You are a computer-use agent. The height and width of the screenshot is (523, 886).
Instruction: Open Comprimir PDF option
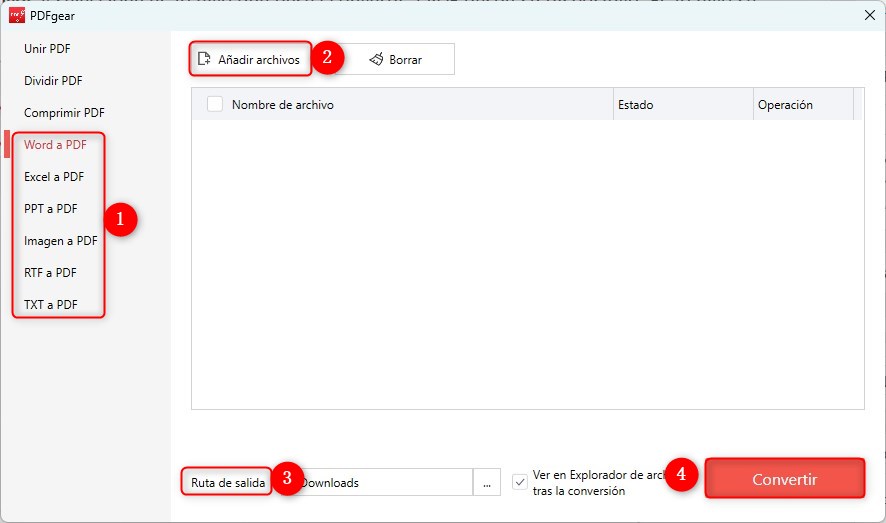(x=64, y=113)
